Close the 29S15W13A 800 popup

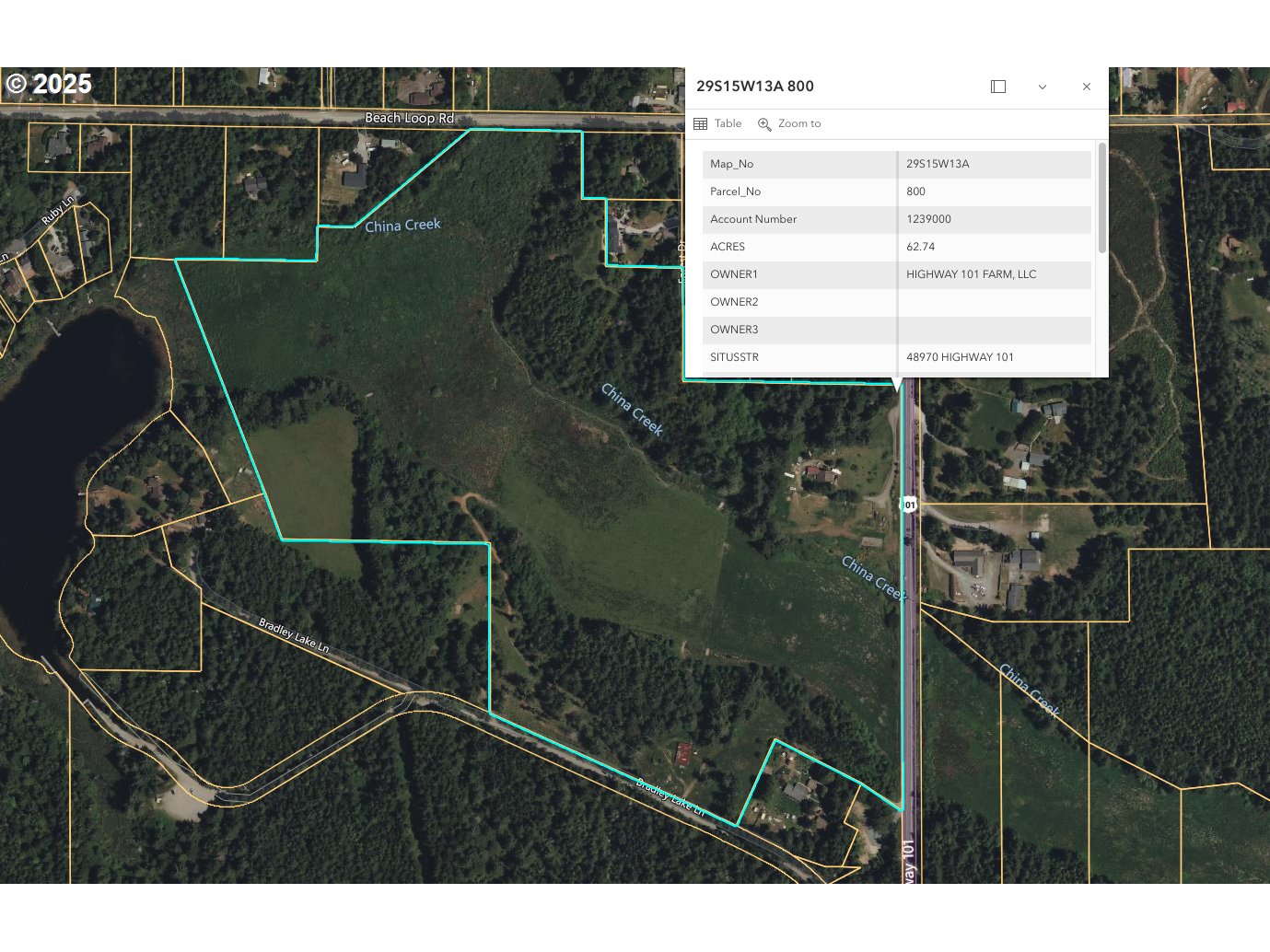[1087, 87]
